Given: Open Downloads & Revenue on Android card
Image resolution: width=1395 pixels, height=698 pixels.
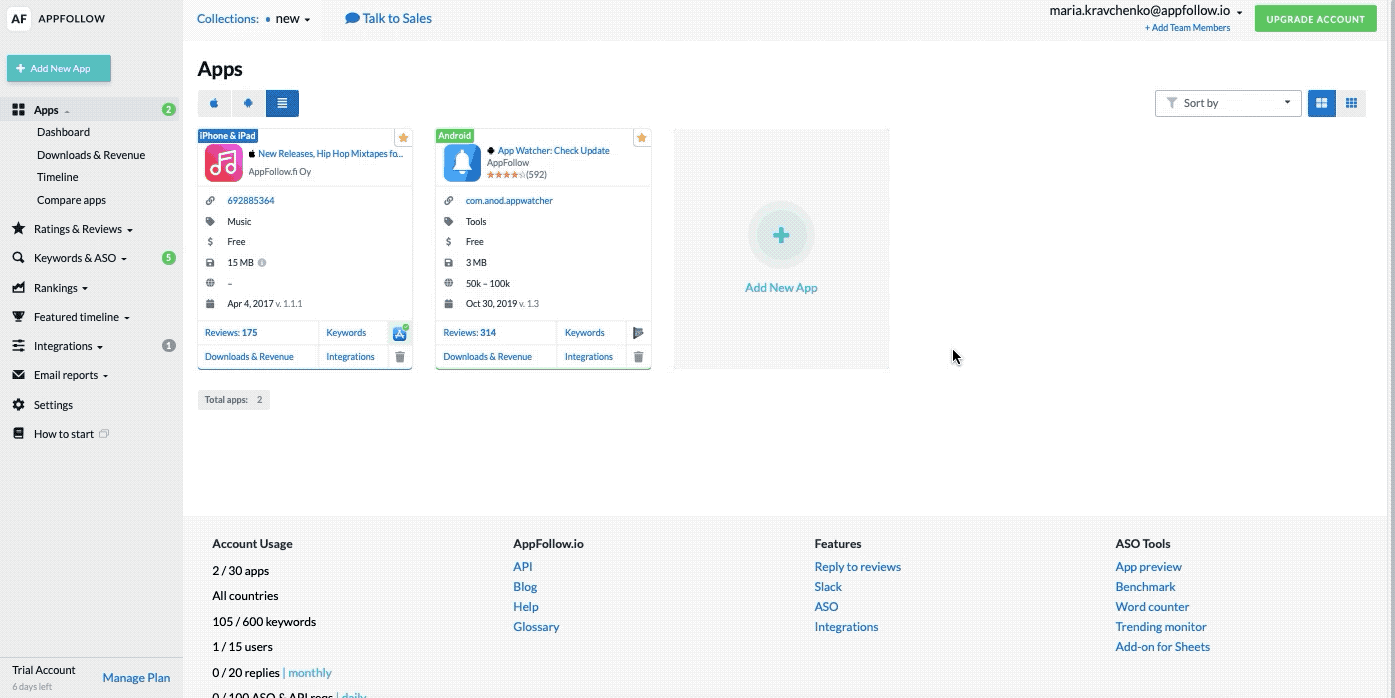Looking at the screenshot, I should (487, 357).
